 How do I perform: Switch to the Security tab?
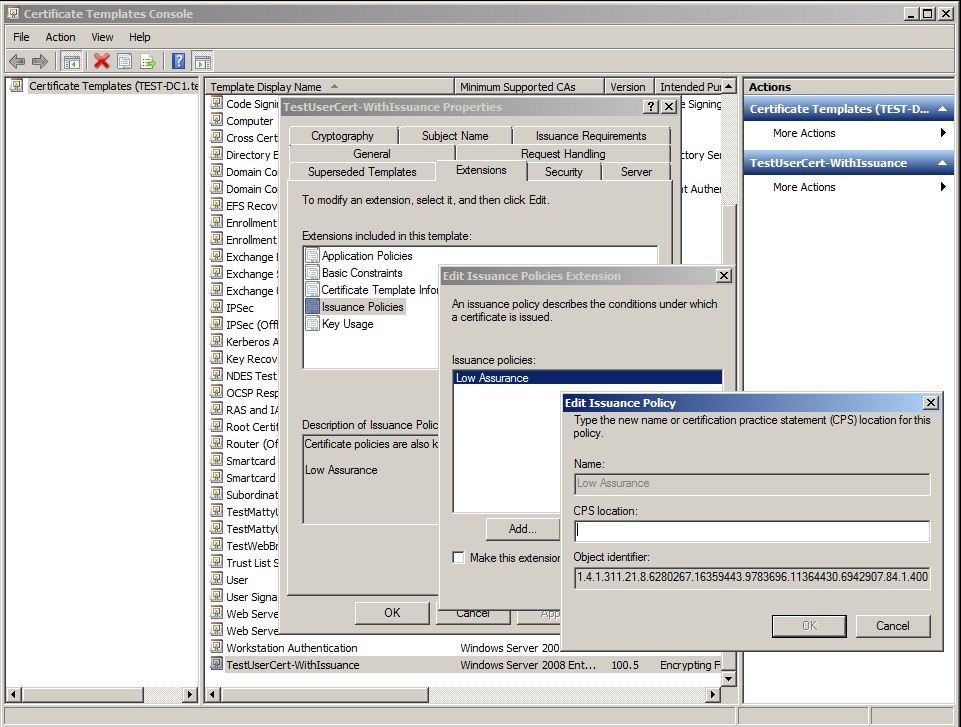563,172
